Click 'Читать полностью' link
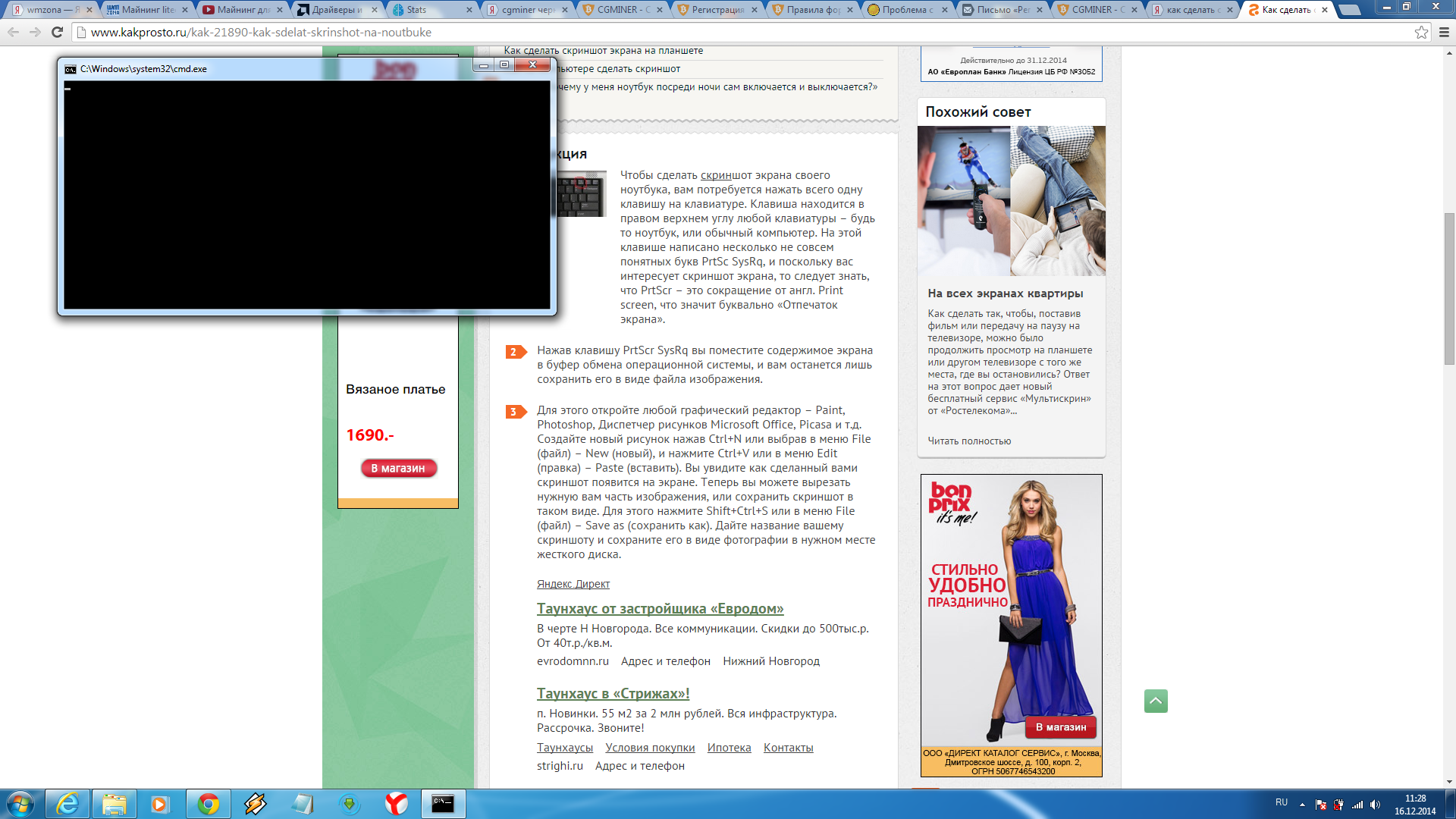Image resolution: width=1456 pixels, height=819 pixels. coord(969,441)
